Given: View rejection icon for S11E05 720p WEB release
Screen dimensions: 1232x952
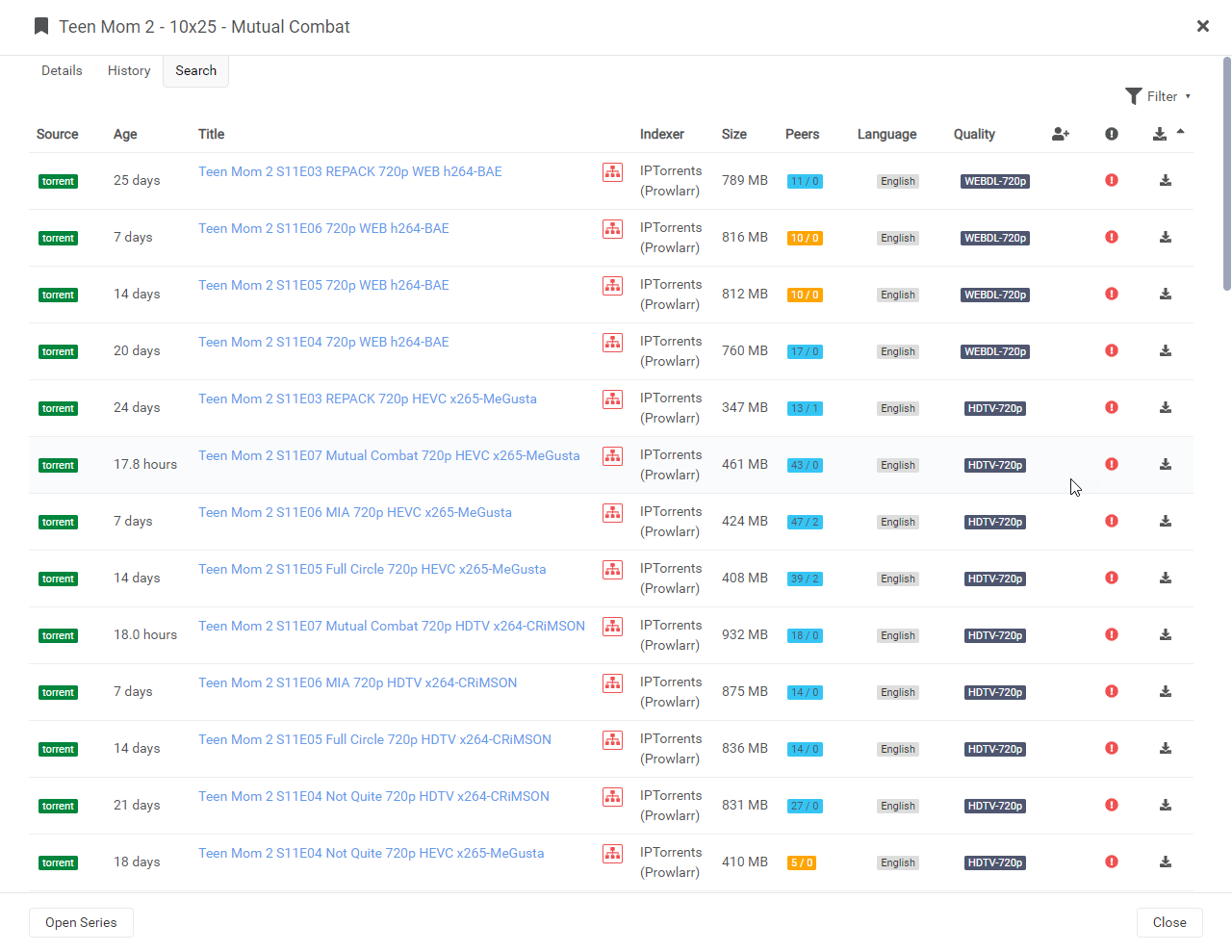Looking at the screenshot, I should [1112, 294].
